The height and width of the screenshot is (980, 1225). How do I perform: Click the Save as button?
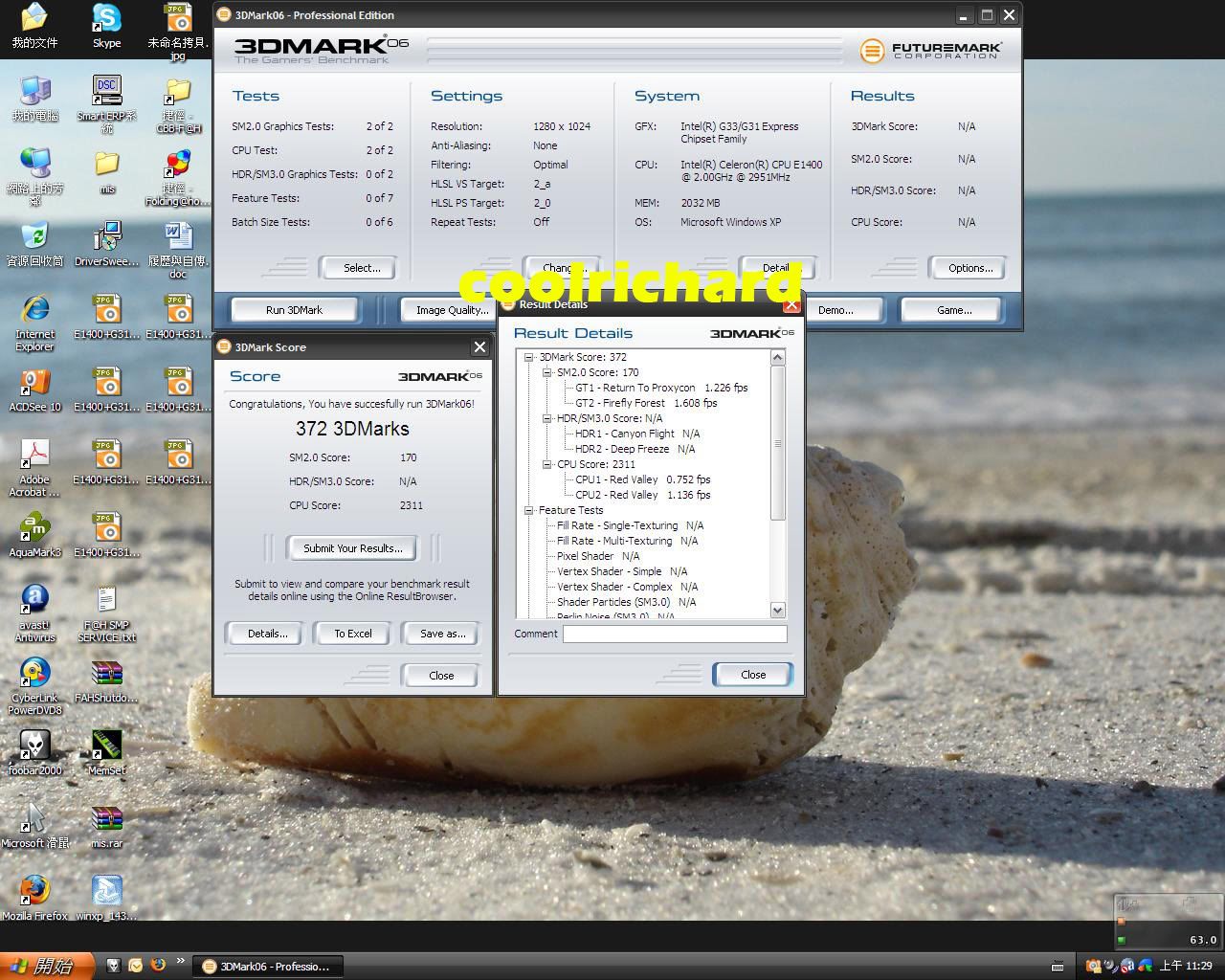(442, 634)
